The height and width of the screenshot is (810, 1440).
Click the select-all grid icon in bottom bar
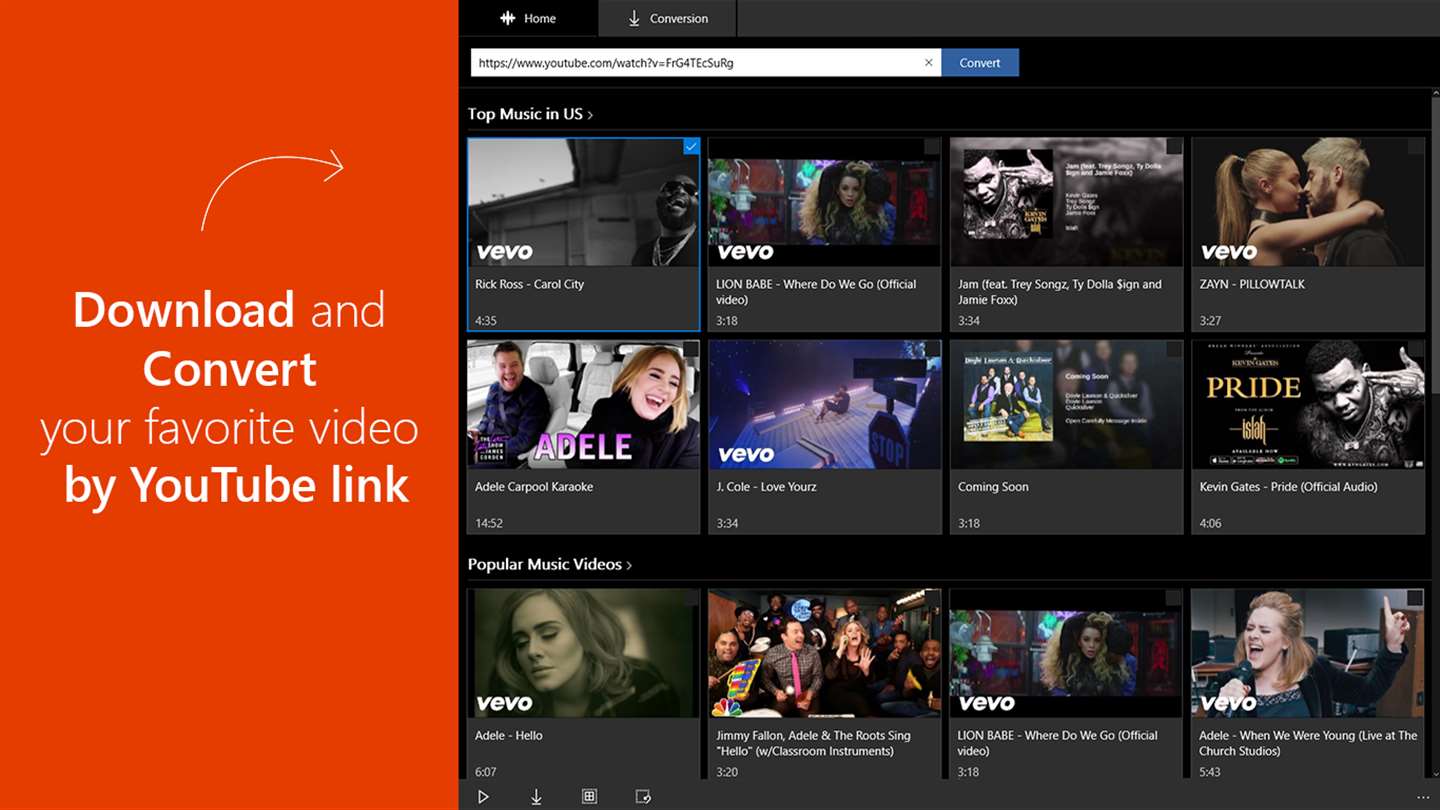point(589,797)
